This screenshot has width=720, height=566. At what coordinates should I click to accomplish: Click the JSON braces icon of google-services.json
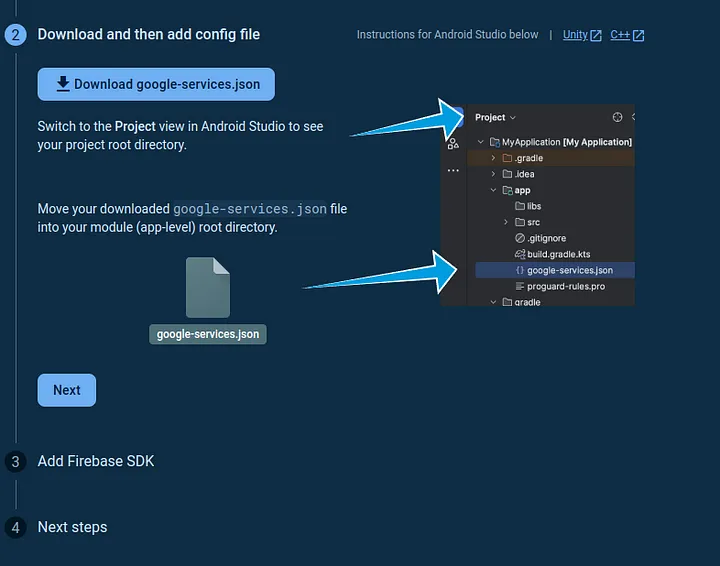pos(520,270)
